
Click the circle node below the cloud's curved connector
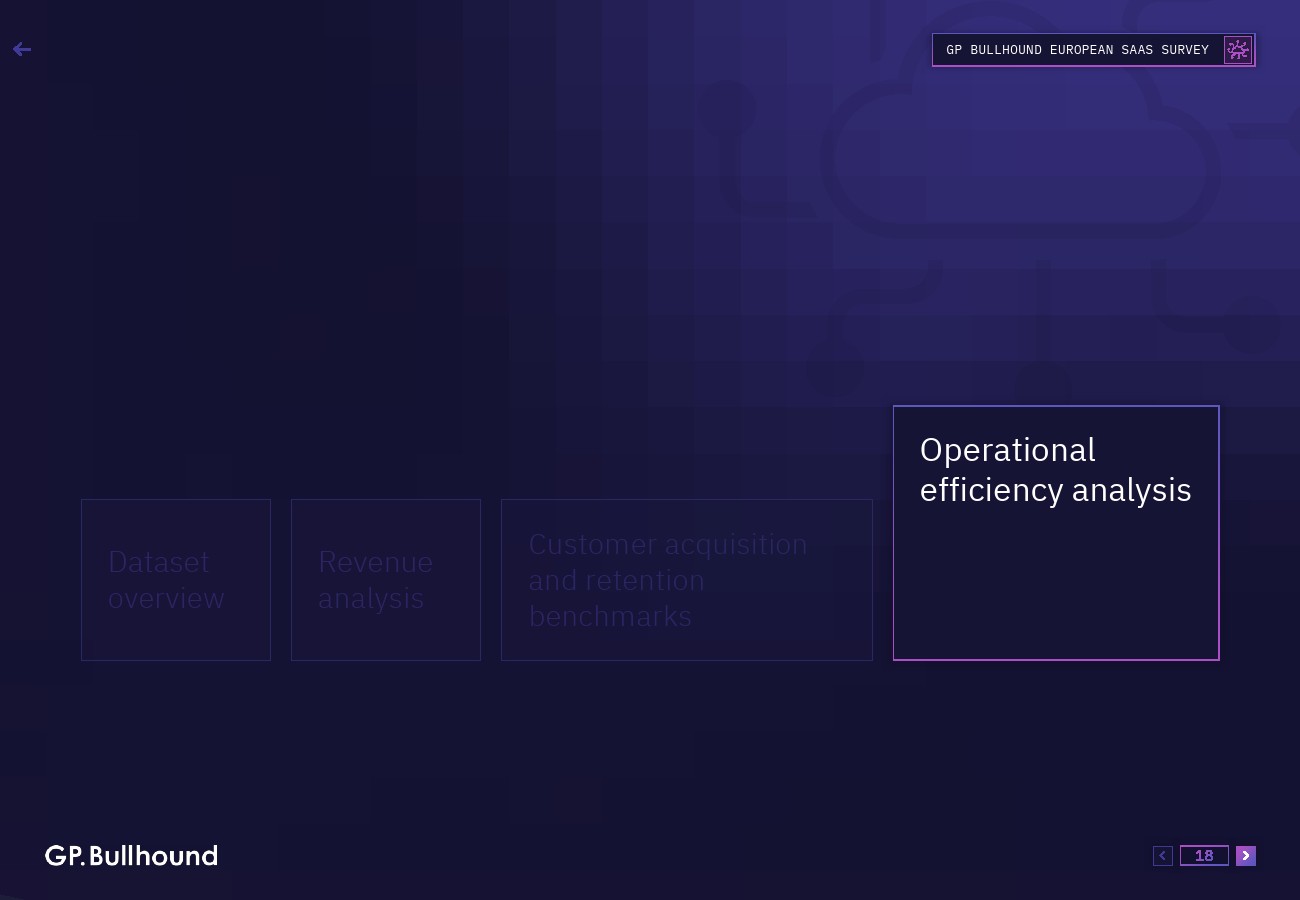click(835, 367)
